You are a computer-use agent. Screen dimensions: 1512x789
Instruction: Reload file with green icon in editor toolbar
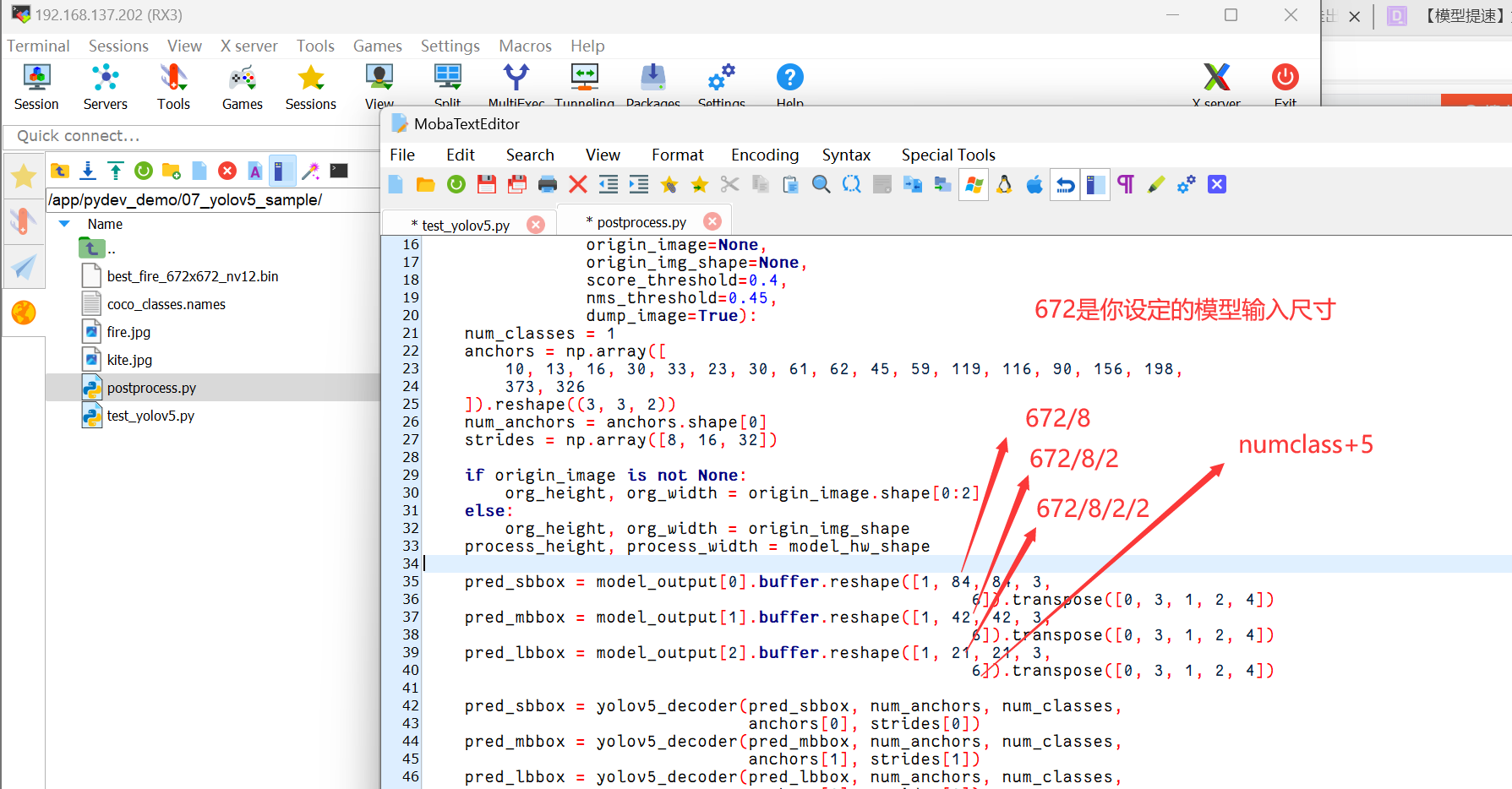[x=456, y=184]
